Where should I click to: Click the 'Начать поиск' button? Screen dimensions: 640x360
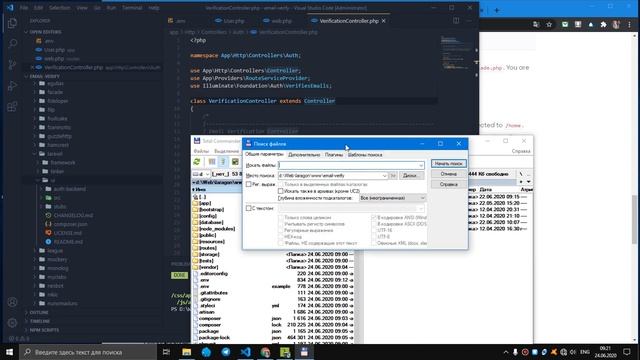coord(448,164)
